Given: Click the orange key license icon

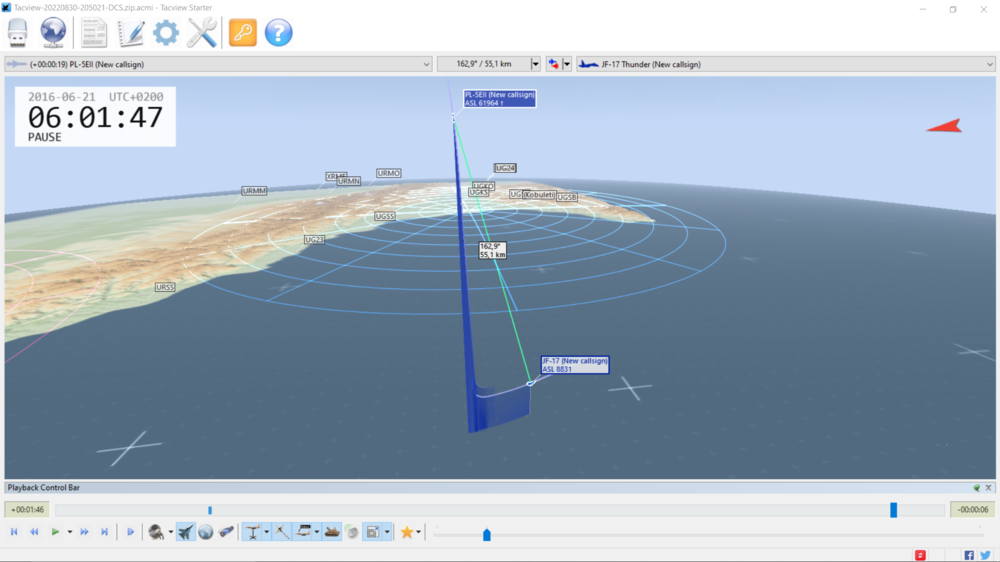Looking at the screenshot, I should 242,33.
